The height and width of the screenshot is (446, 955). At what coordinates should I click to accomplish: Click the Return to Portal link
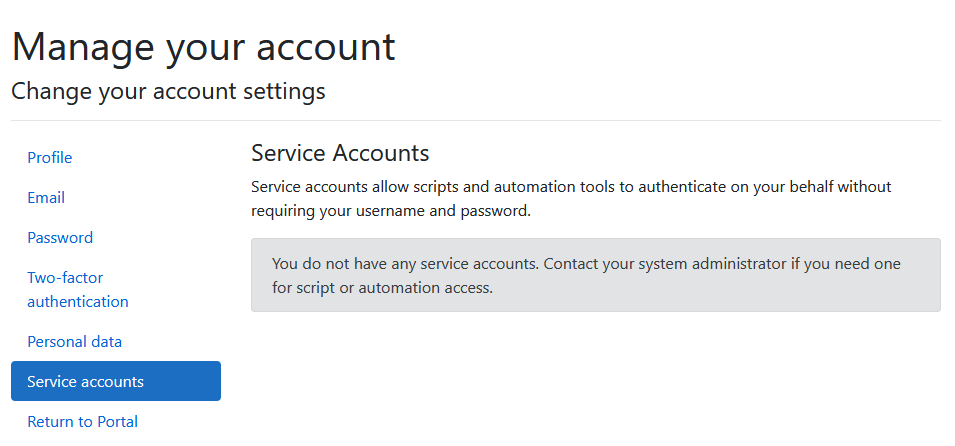[x=82, y=422]
